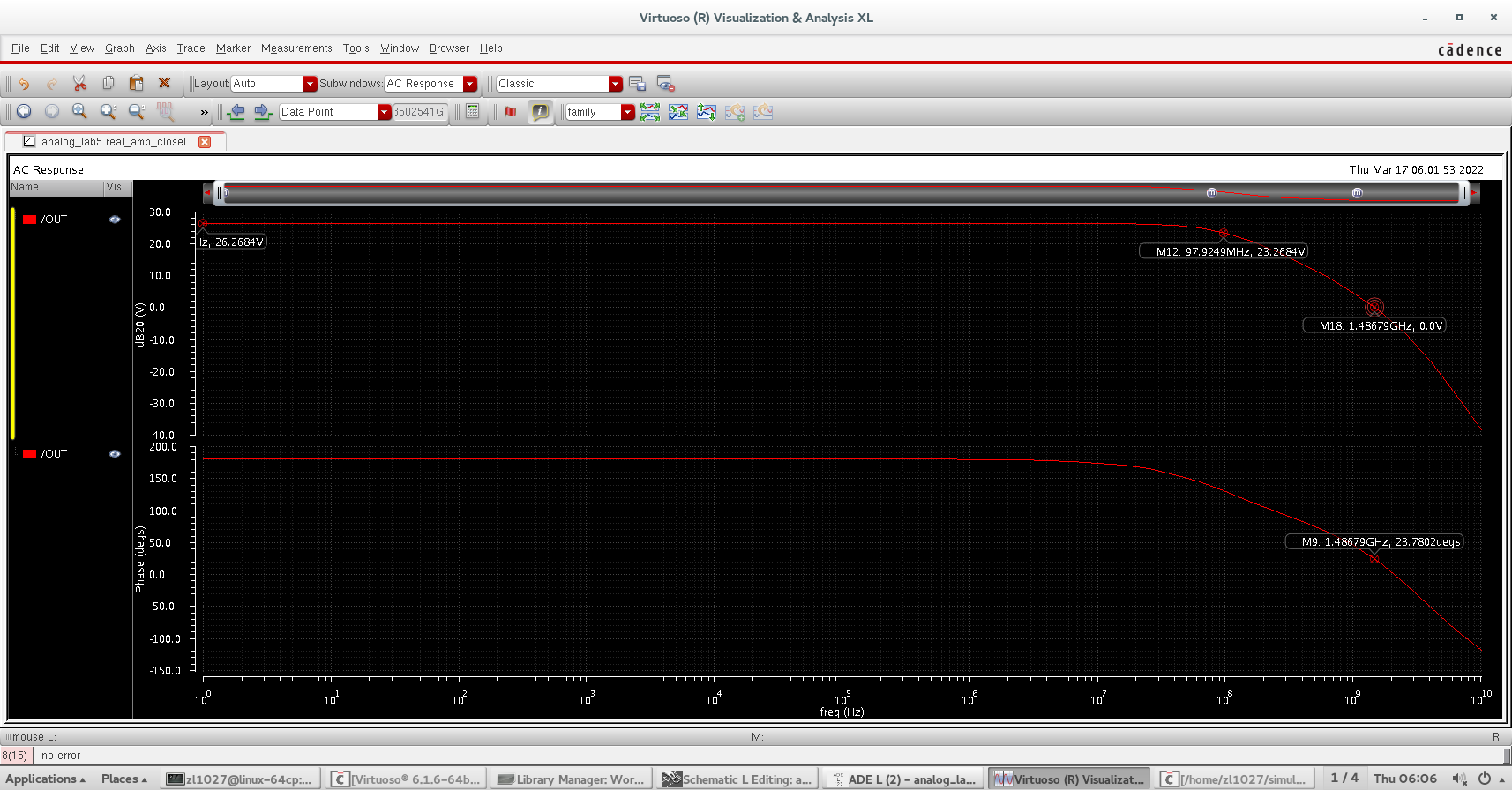Click the split all strips icon
Image resolution: width=1512 pixels, height=790 pixels.
tap(650, 112)
